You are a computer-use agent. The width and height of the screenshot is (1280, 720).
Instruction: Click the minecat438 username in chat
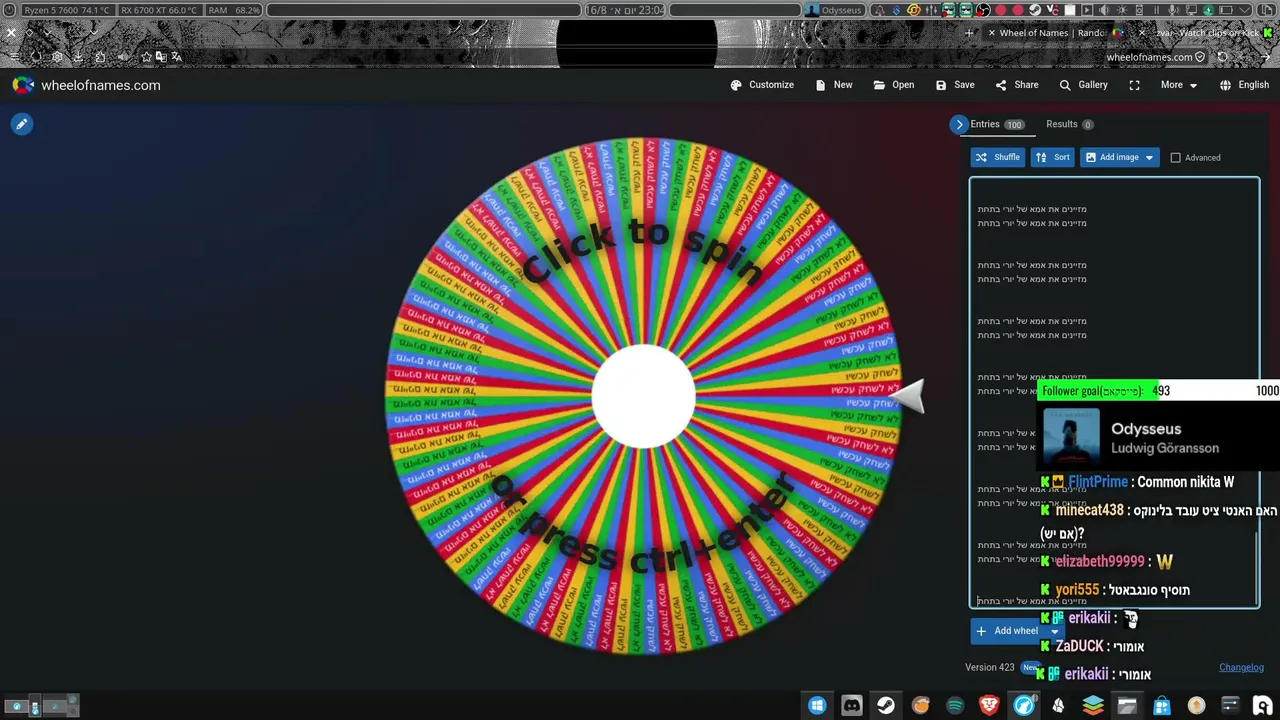pos(1090,510)
